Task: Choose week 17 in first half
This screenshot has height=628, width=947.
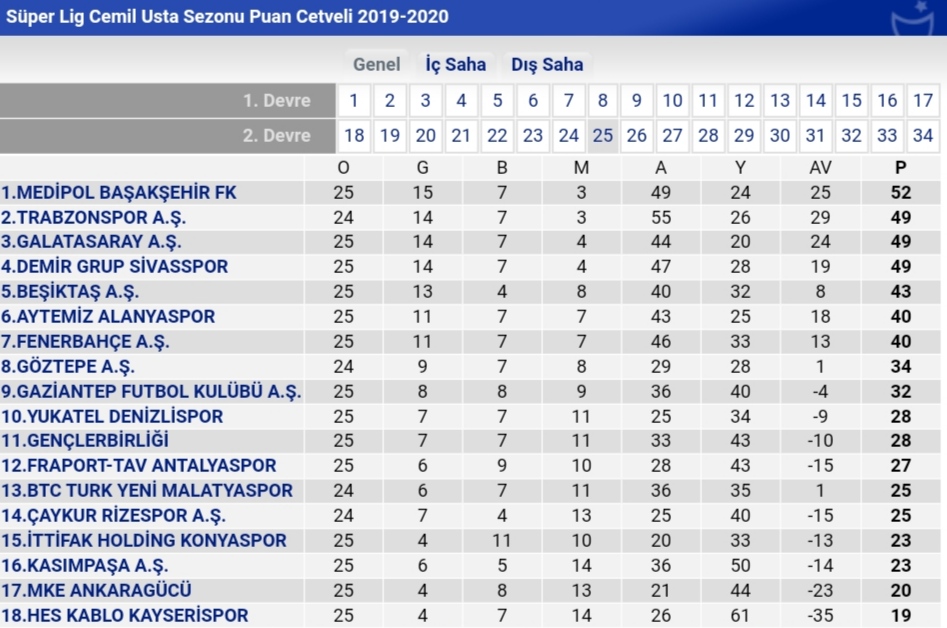Action: (x=923, y=101)
